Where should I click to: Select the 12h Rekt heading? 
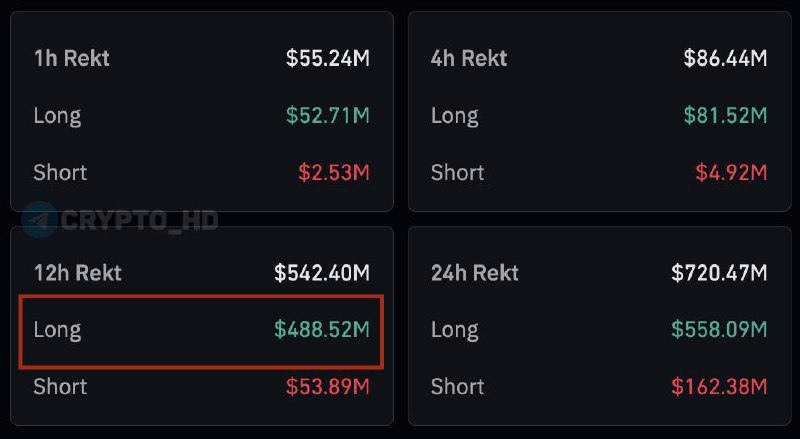pyautogui.click(x=78, y=273)
